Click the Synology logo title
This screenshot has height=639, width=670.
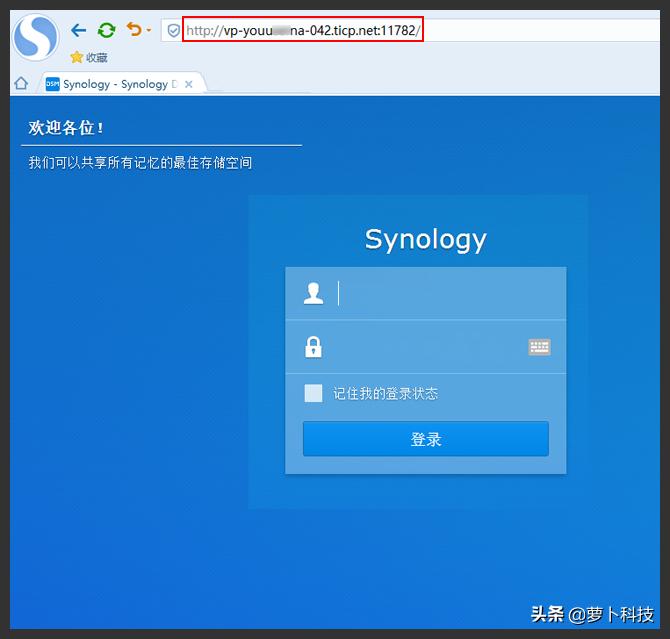click(x=426, y=239)
